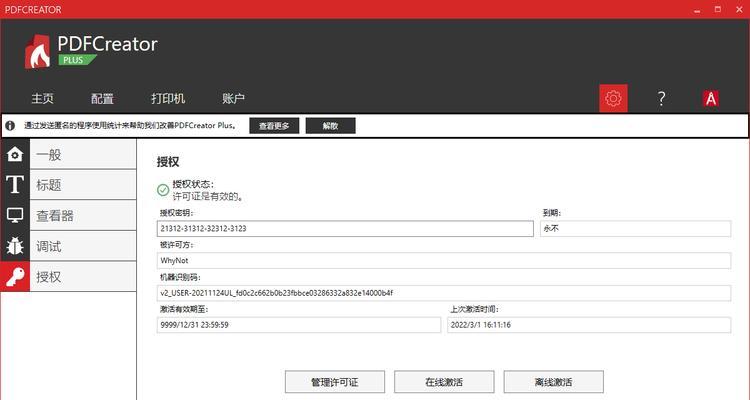This screenshot has width=750, height=400.
Task: Click the 在线激活 button
Action: point(444,382)
